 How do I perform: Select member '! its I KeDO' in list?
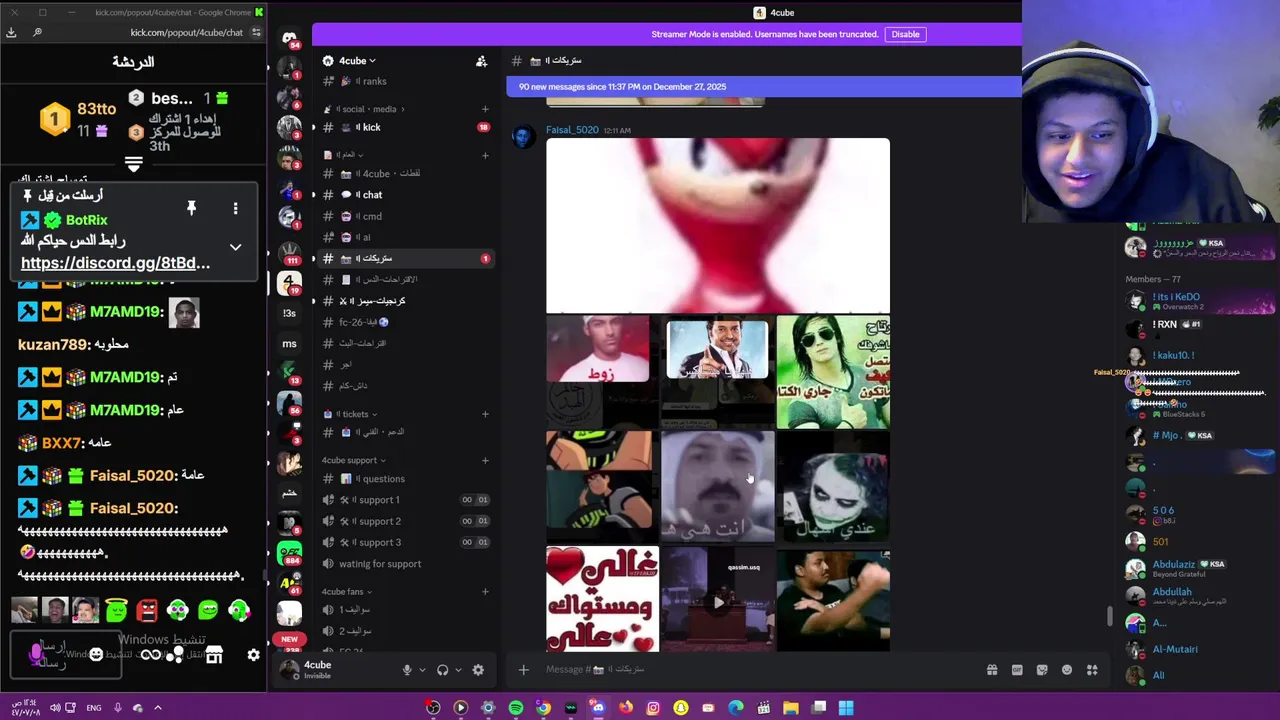[1176, 297]
